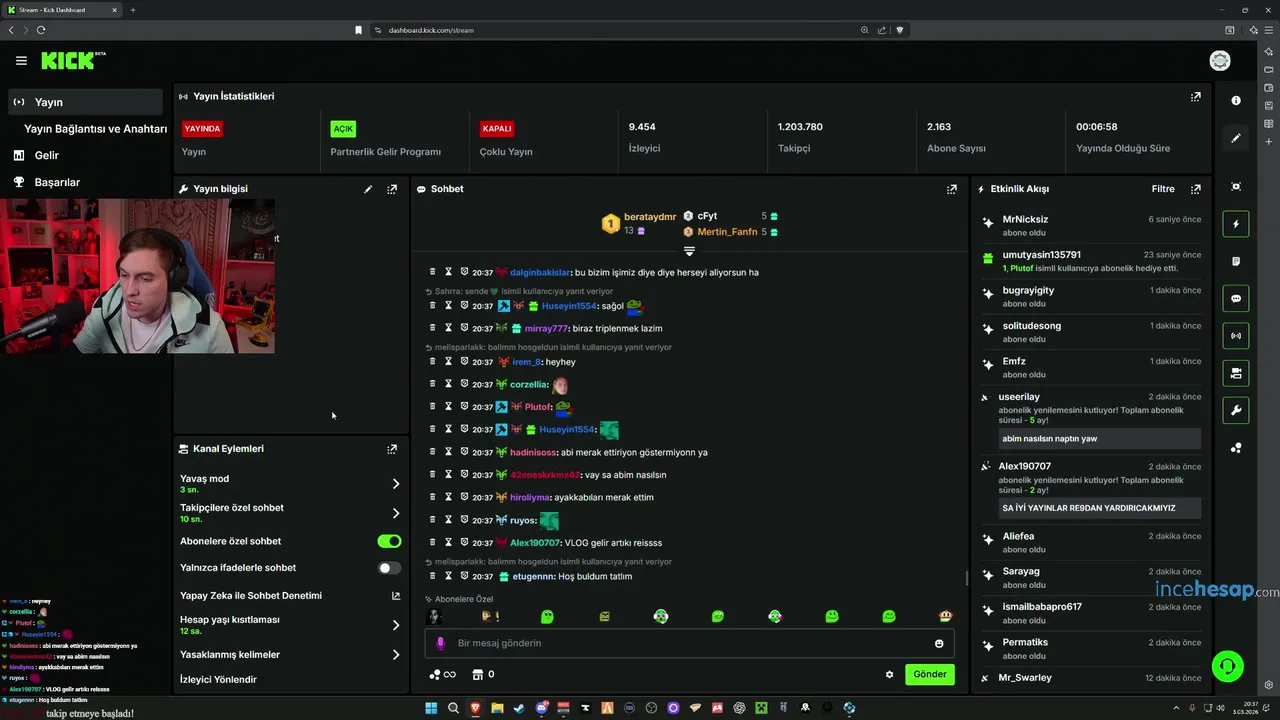
Task: Click the points infinity icon below the message box
Action: [x=442, y=674]
